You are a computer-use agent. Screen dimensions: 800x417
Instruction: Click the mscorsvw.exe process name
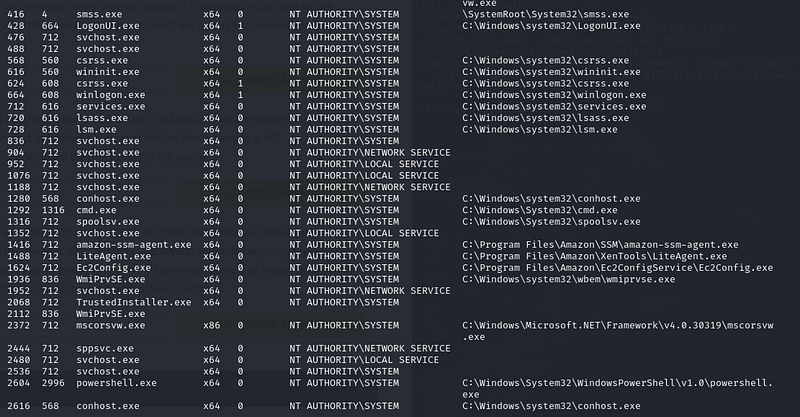pyautogui.click(x=111, y=325)
